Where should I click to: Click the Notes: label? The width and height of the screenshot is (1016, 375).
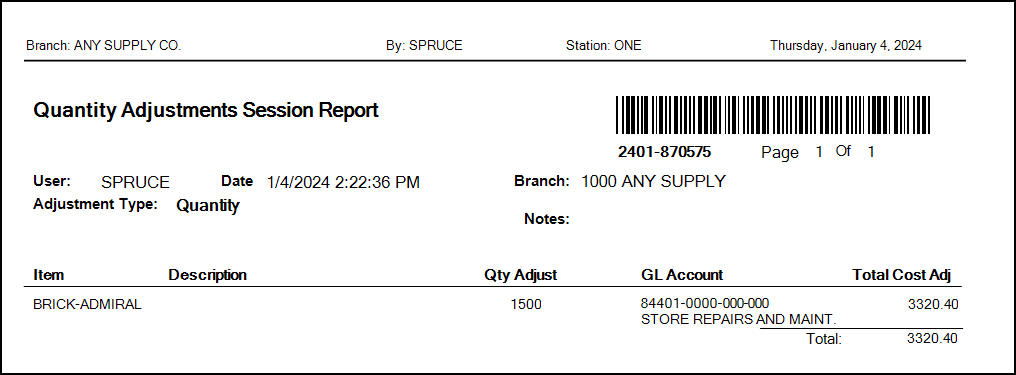(x=546, y=220)
